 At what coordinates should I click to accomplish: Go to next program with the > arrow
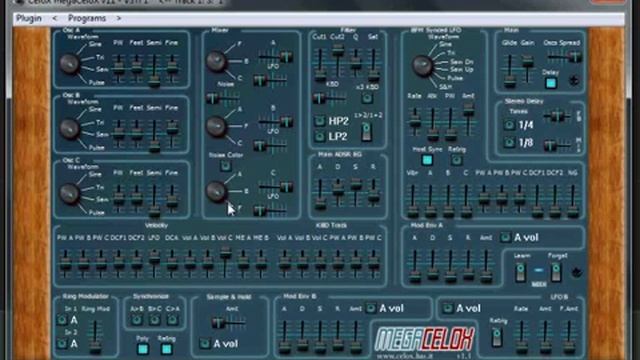click(119, 18)
